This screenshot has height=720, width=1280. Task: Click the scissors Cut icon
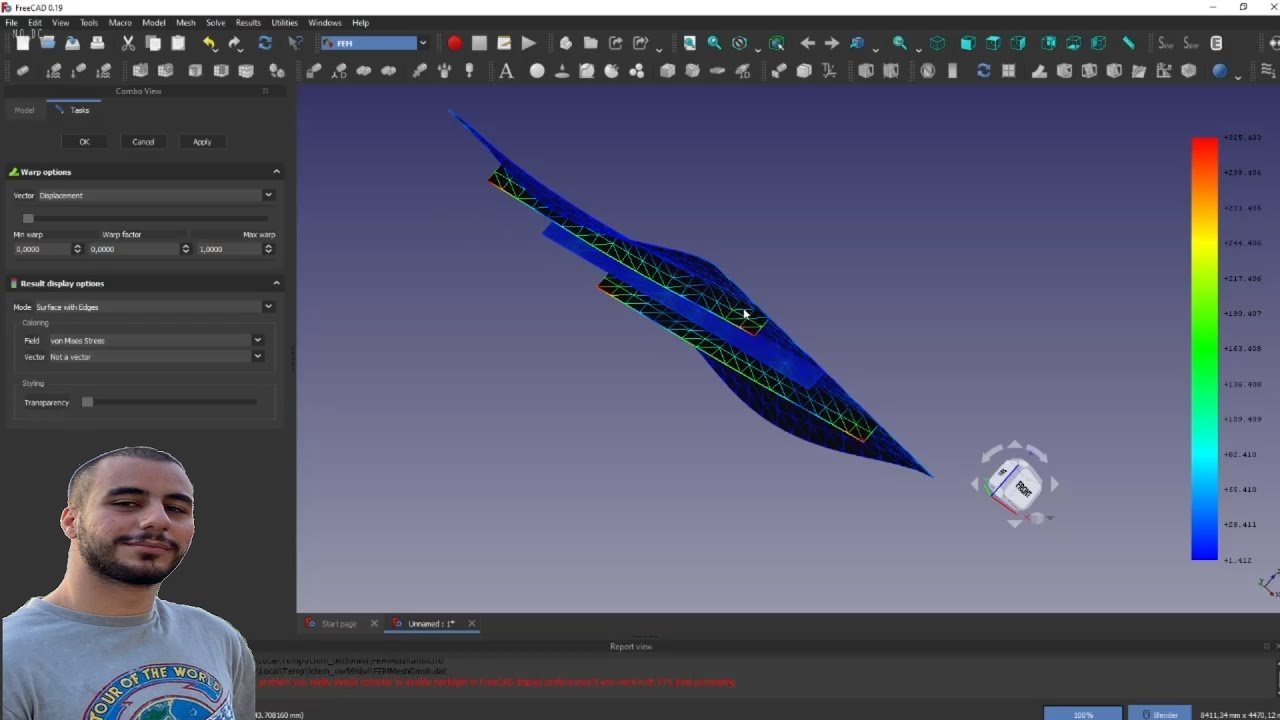pyautogui.click(x=128, y=43)
